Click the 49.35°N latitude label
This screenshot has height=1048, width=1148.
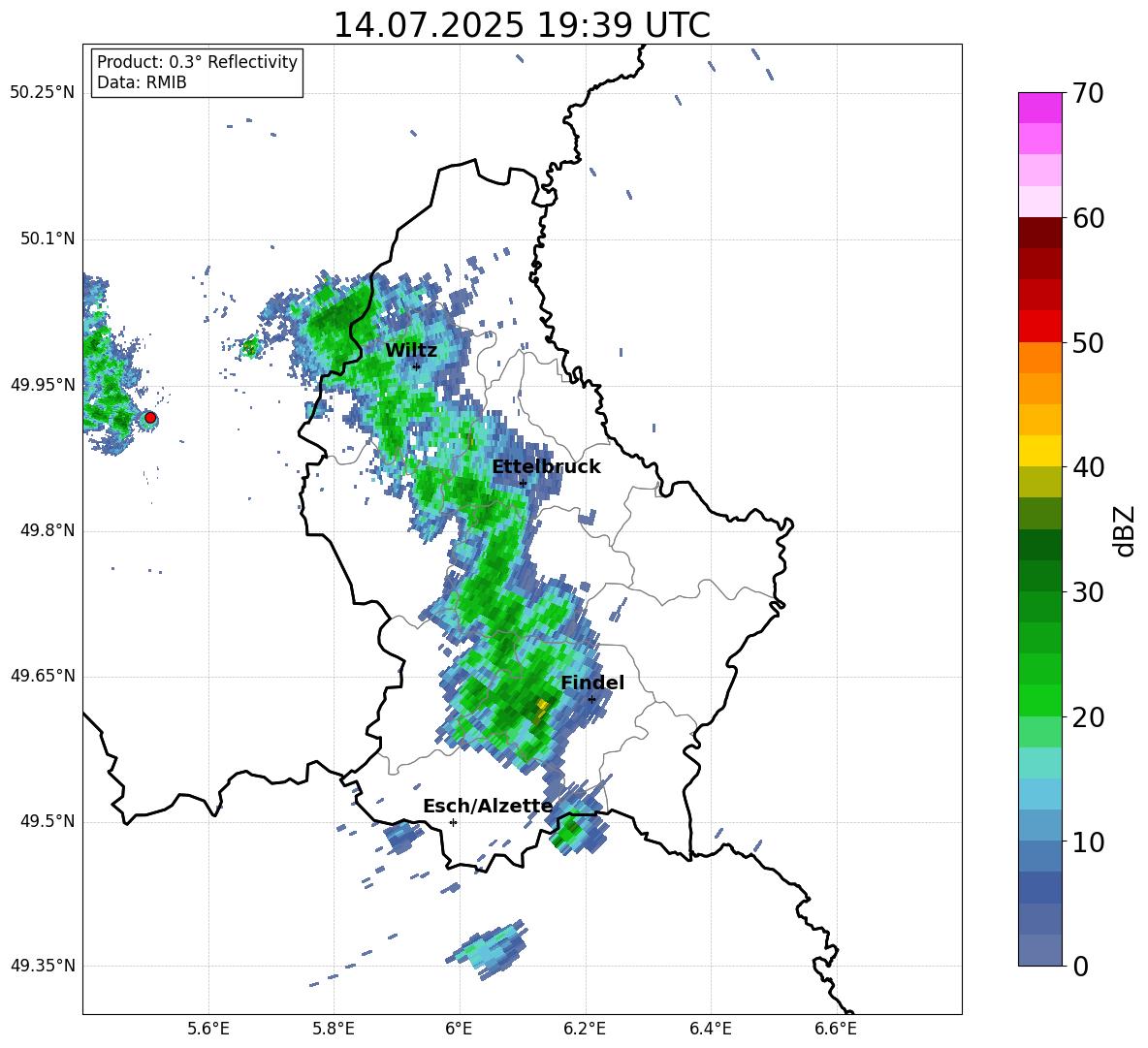(x=43, y=966)
